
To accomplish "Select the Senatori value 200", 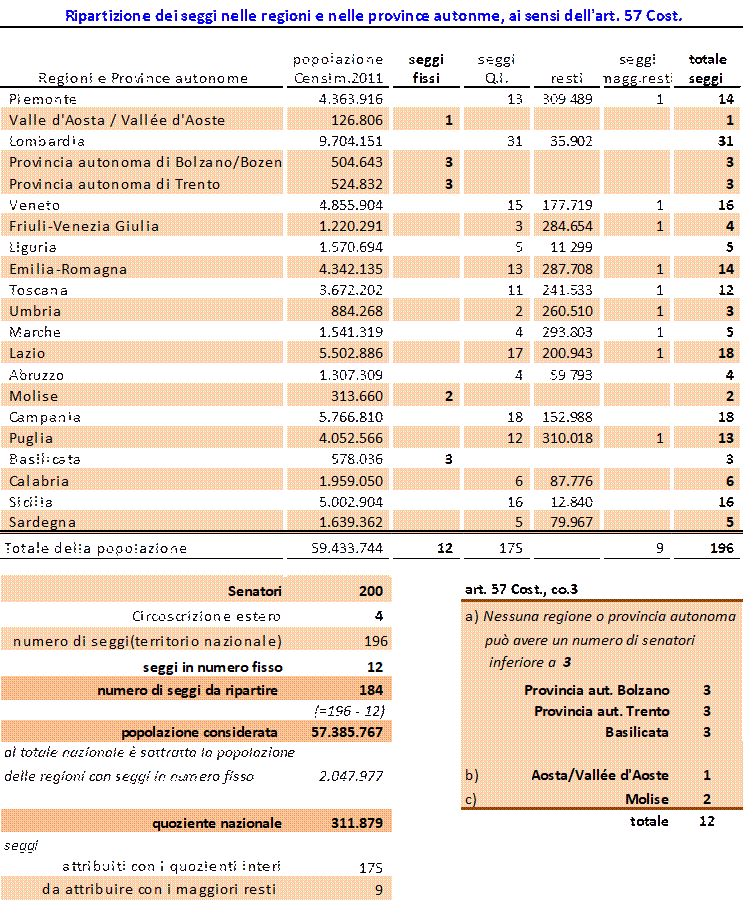I will pyautogui.click(x=371, y=591).
